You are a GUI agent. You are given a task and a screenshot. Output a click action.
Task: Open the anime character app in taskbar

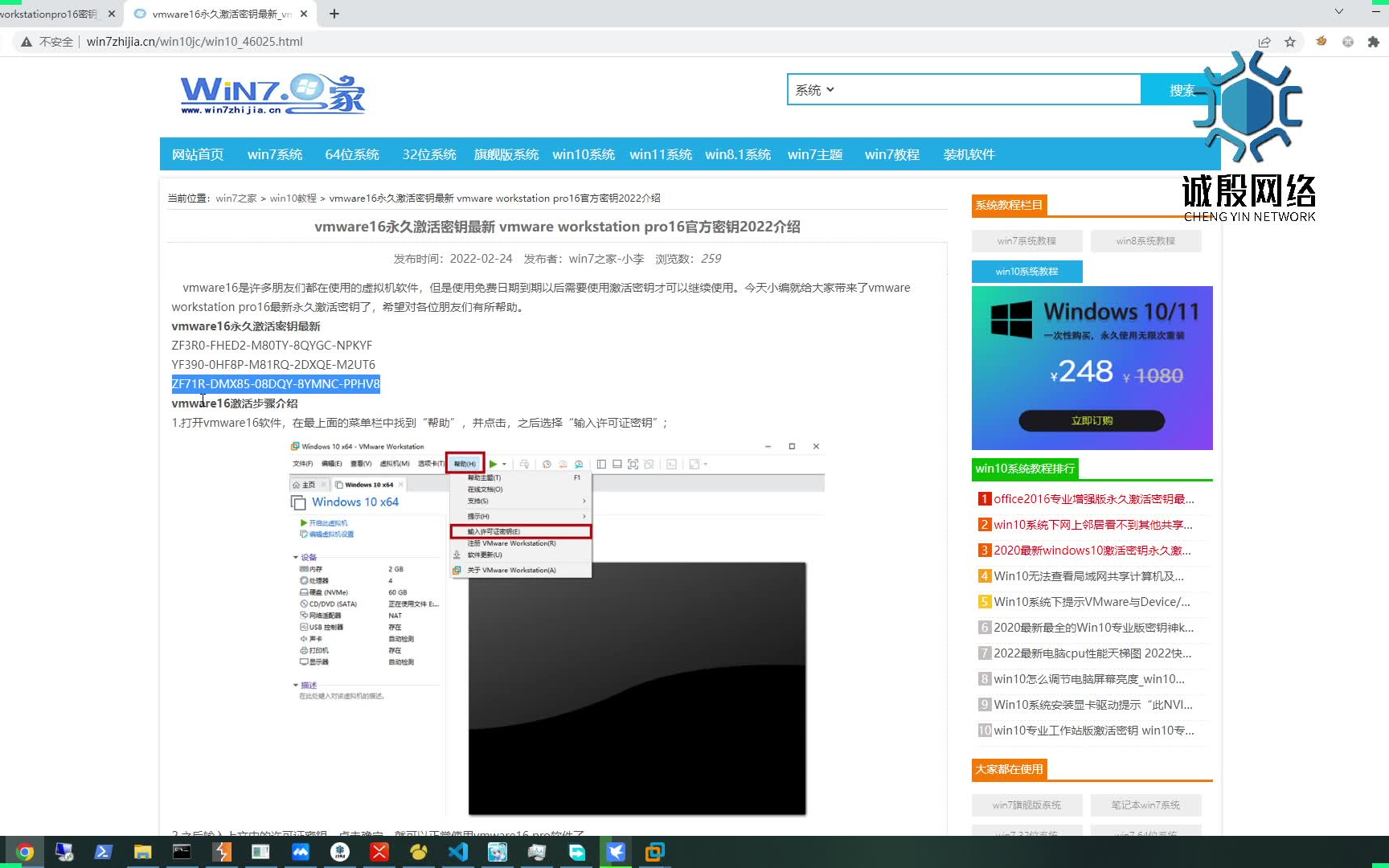498,852
